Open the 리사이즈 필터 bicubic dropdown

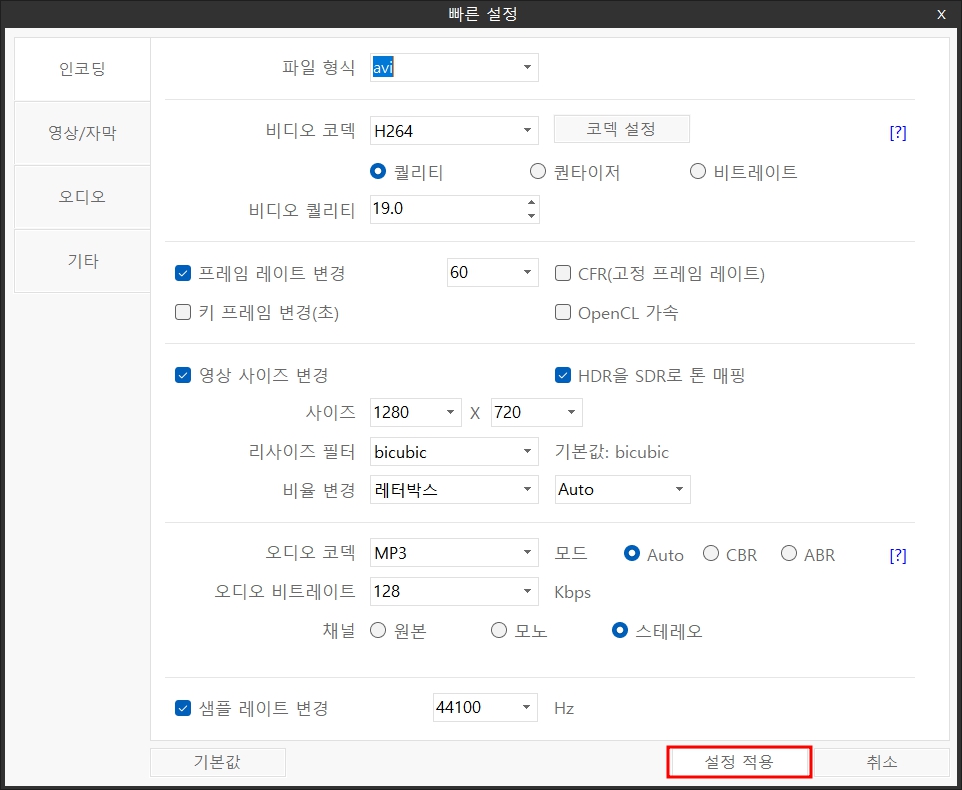coord(526,451)
